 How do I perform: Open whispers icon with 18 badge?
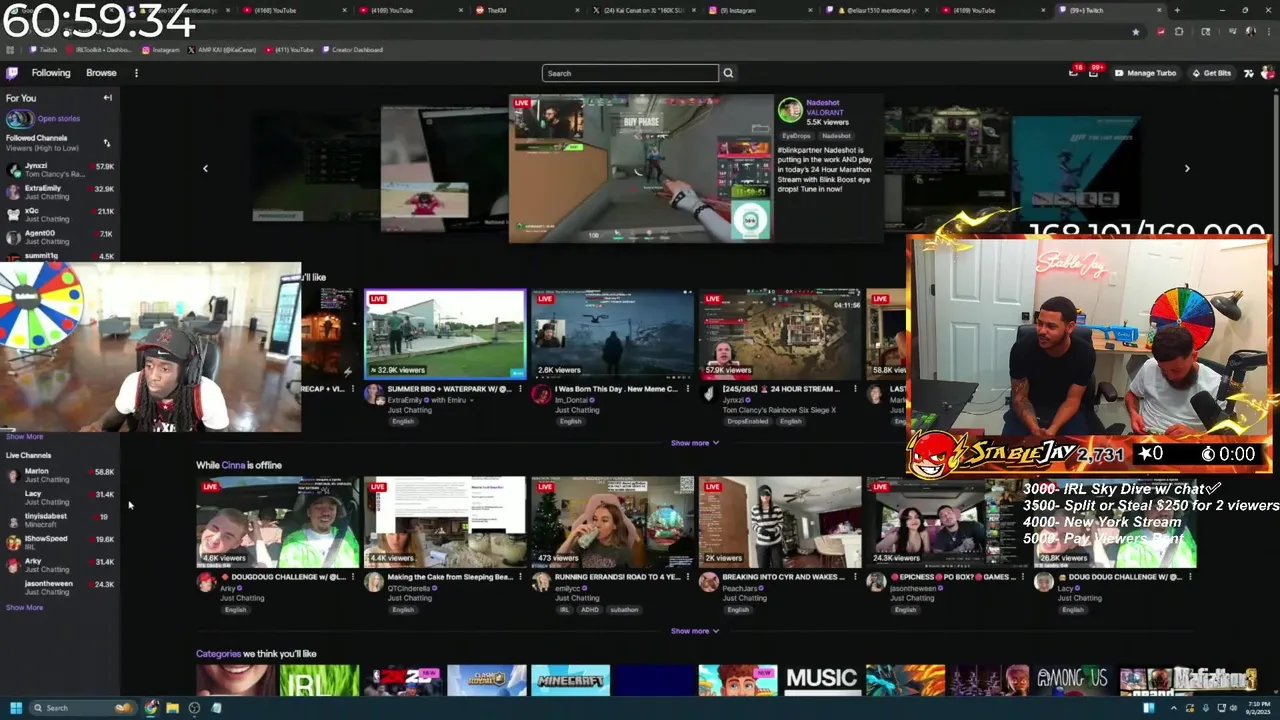coord(1073,73)
